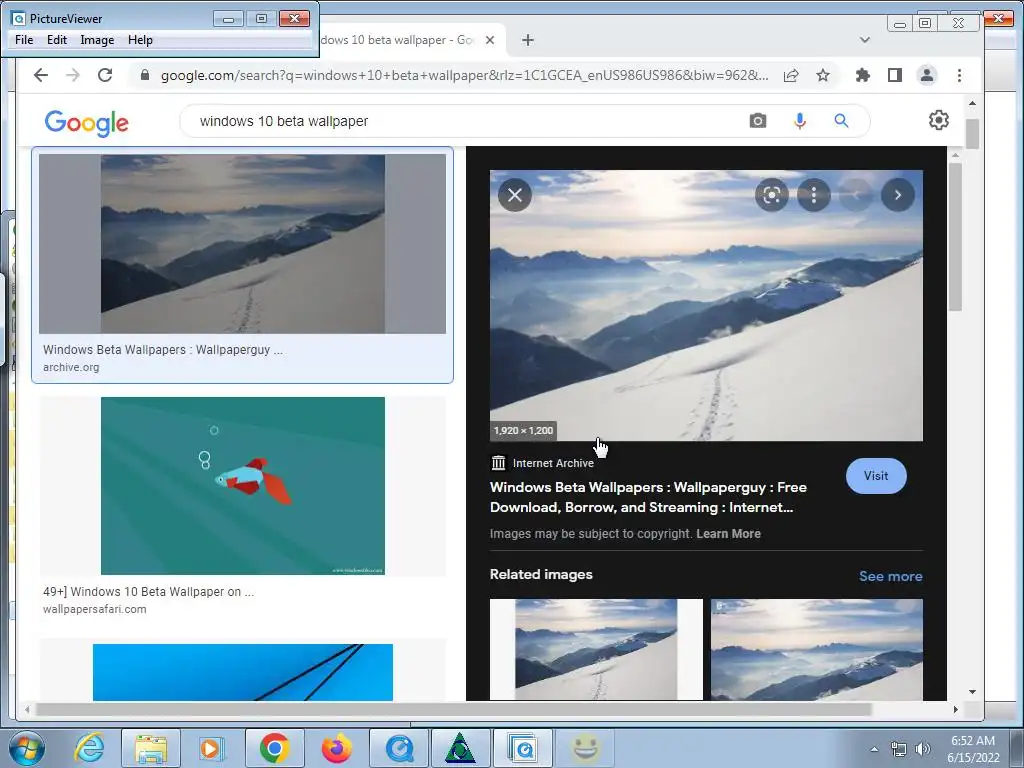Image resolution: width=1024 pixels, height=768 pixels.
Task: Open the Edit menu in PictureViewer
Action: [x=57, y=40]
